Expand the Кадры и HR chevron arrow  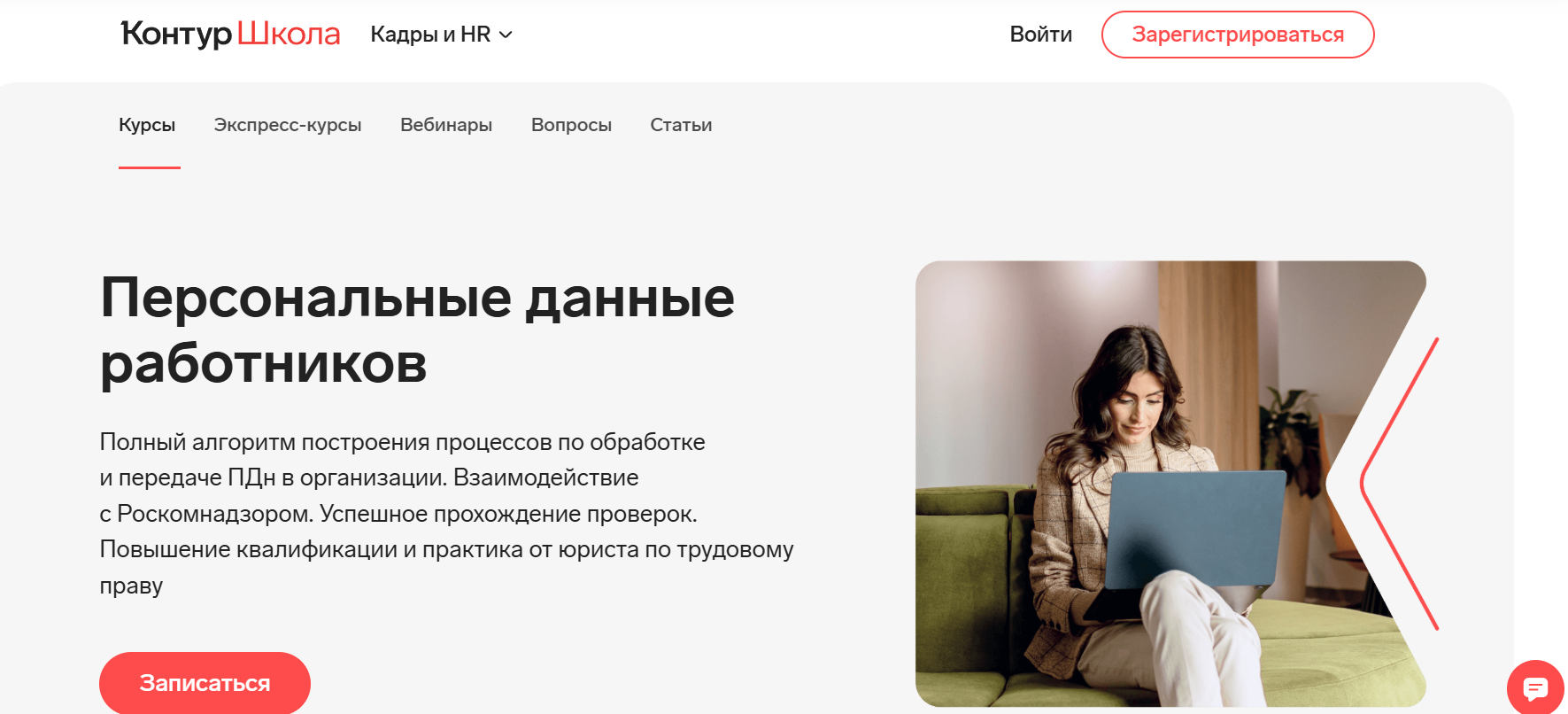point(506,35)
